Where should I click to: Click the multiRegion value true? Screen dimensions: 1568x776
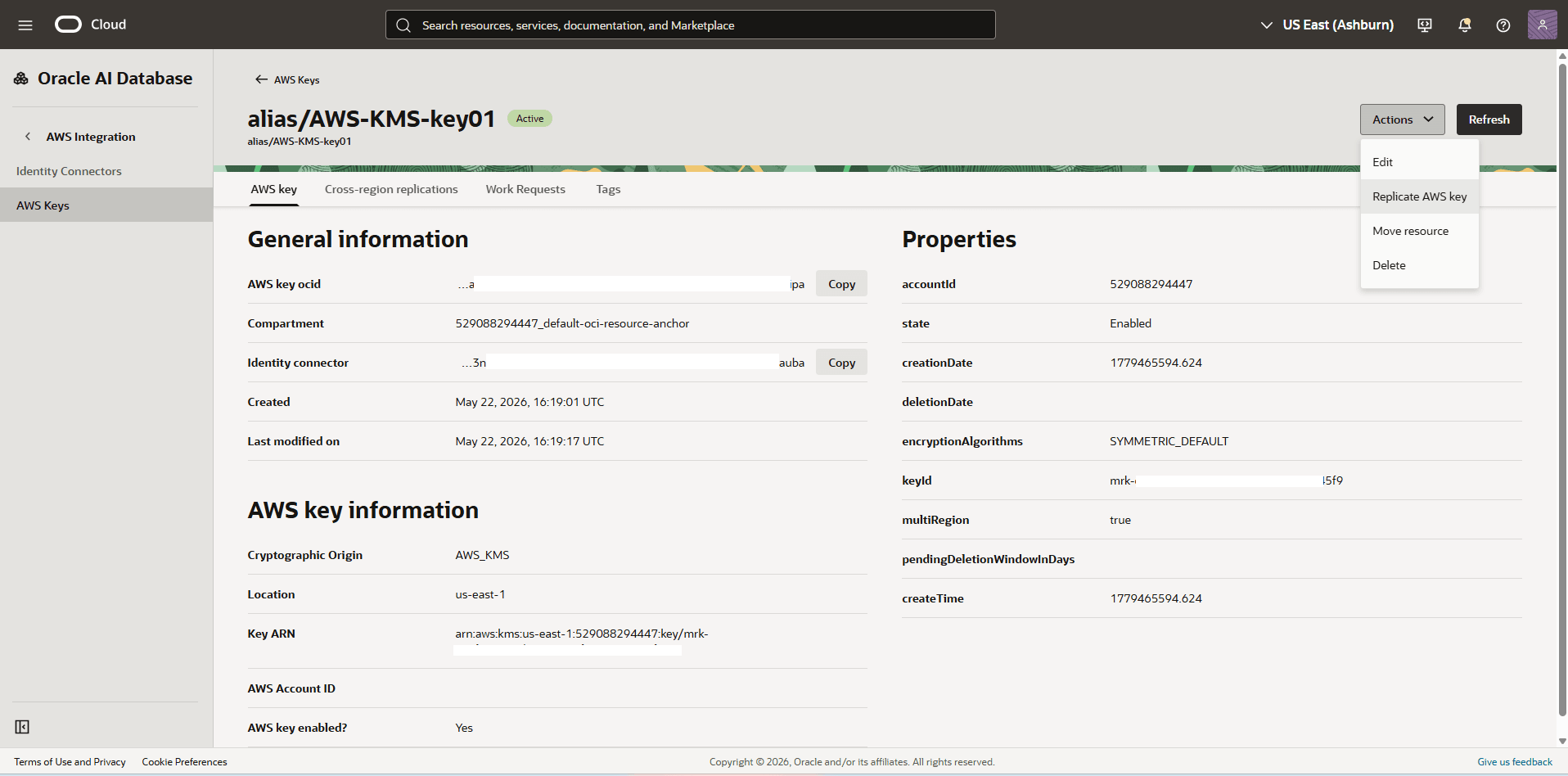click(x=1120, y=520)
